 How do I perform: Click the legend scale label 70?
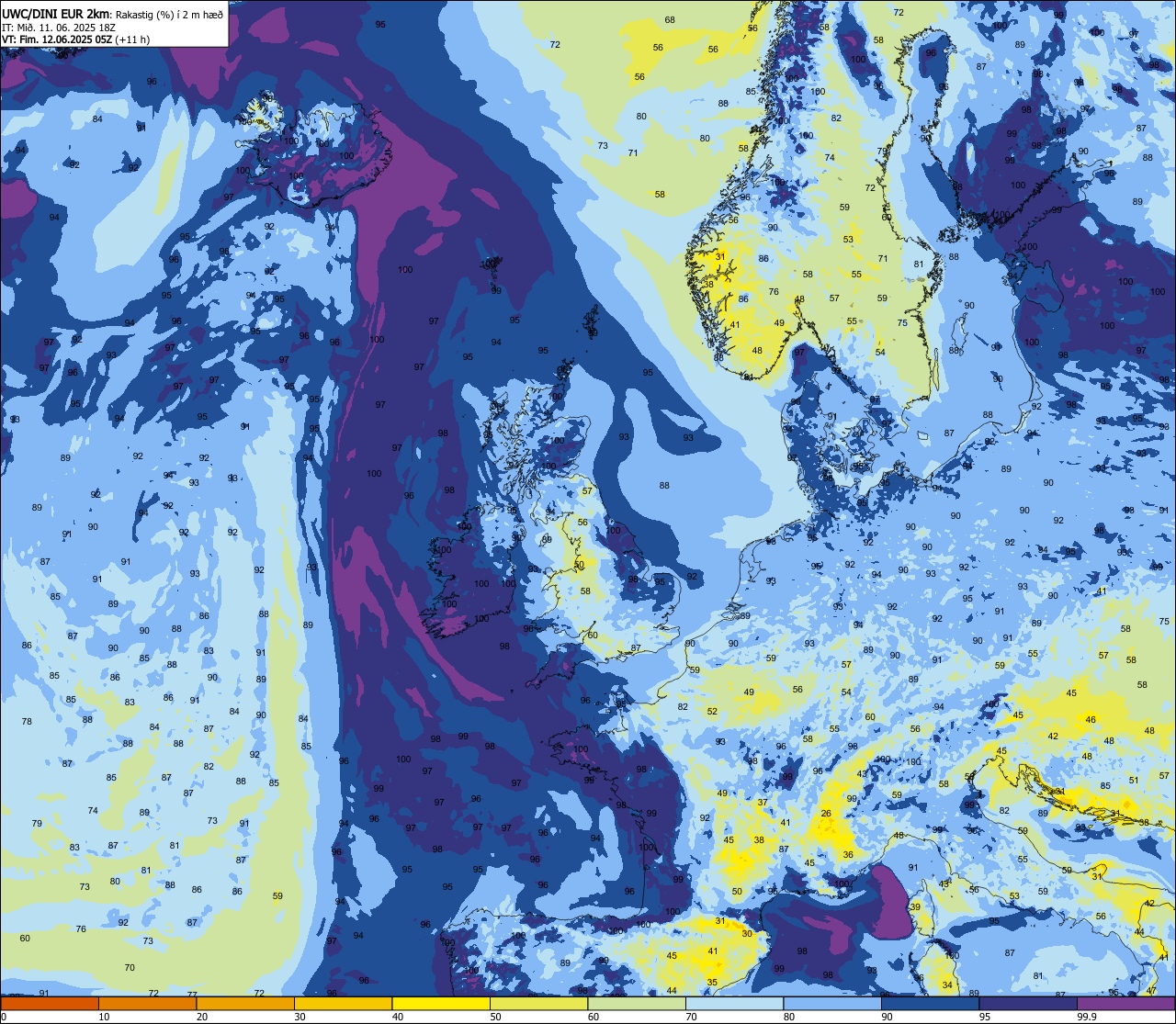pyautogui.click(x=691, y=1017)
